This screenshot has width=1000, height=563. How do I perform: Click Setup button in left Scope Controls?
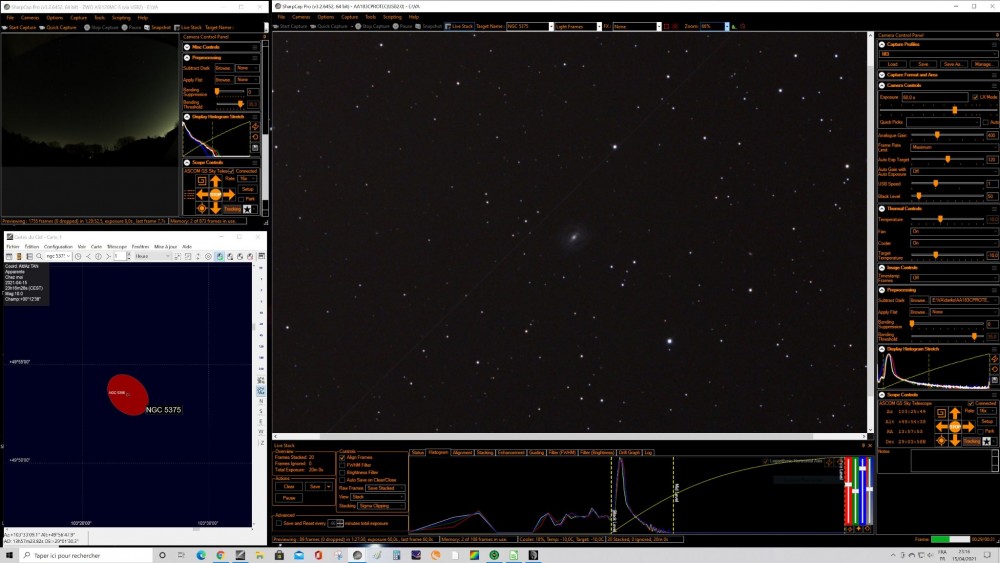tap(248, 189)
